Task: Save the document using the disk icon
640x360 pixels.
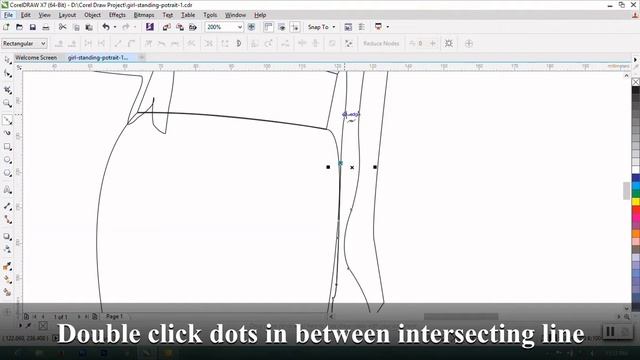Action: (x=33, y=27)
